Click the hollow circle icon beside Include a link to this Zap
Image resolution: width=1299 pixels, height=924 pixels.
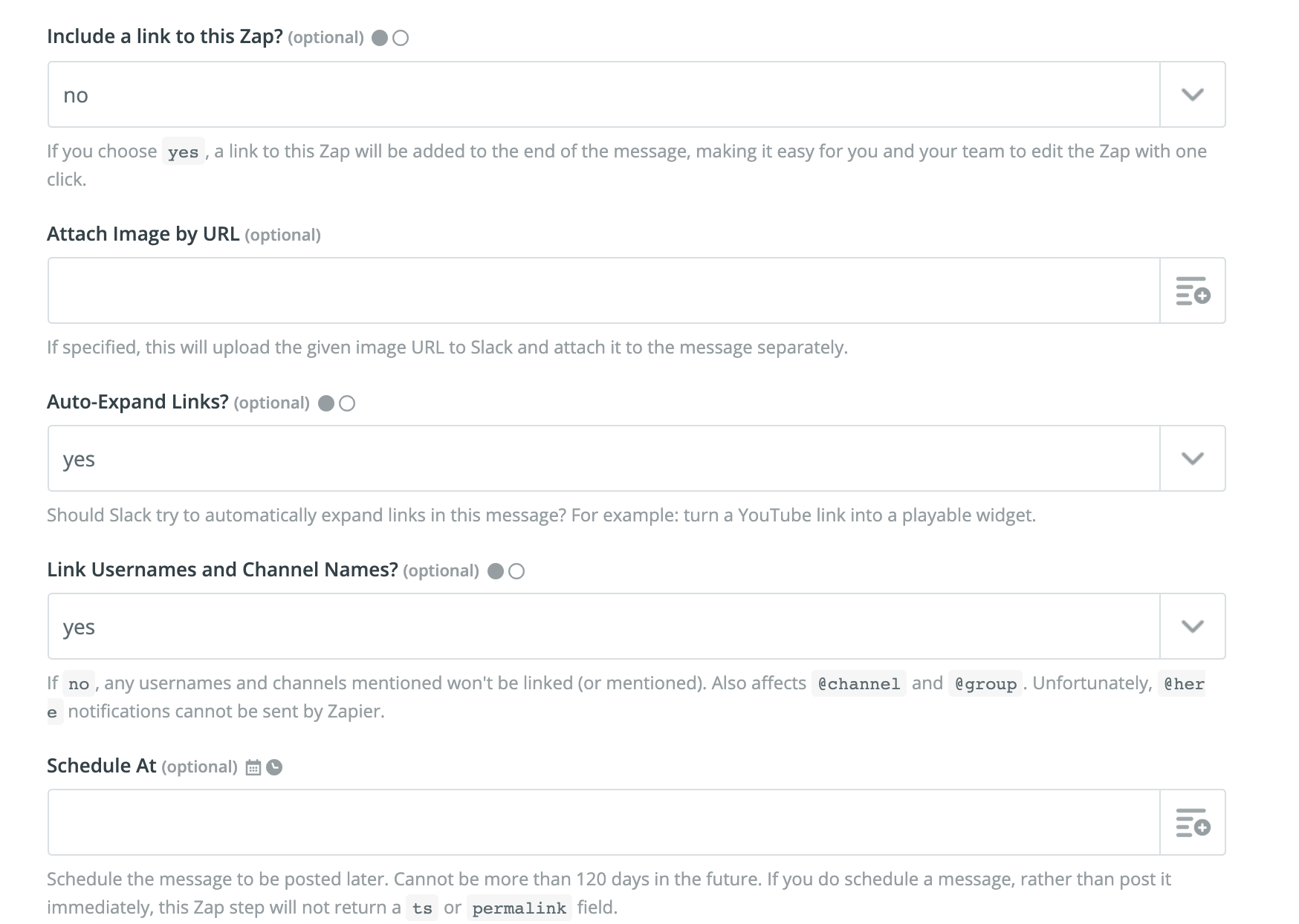(401, 38)
